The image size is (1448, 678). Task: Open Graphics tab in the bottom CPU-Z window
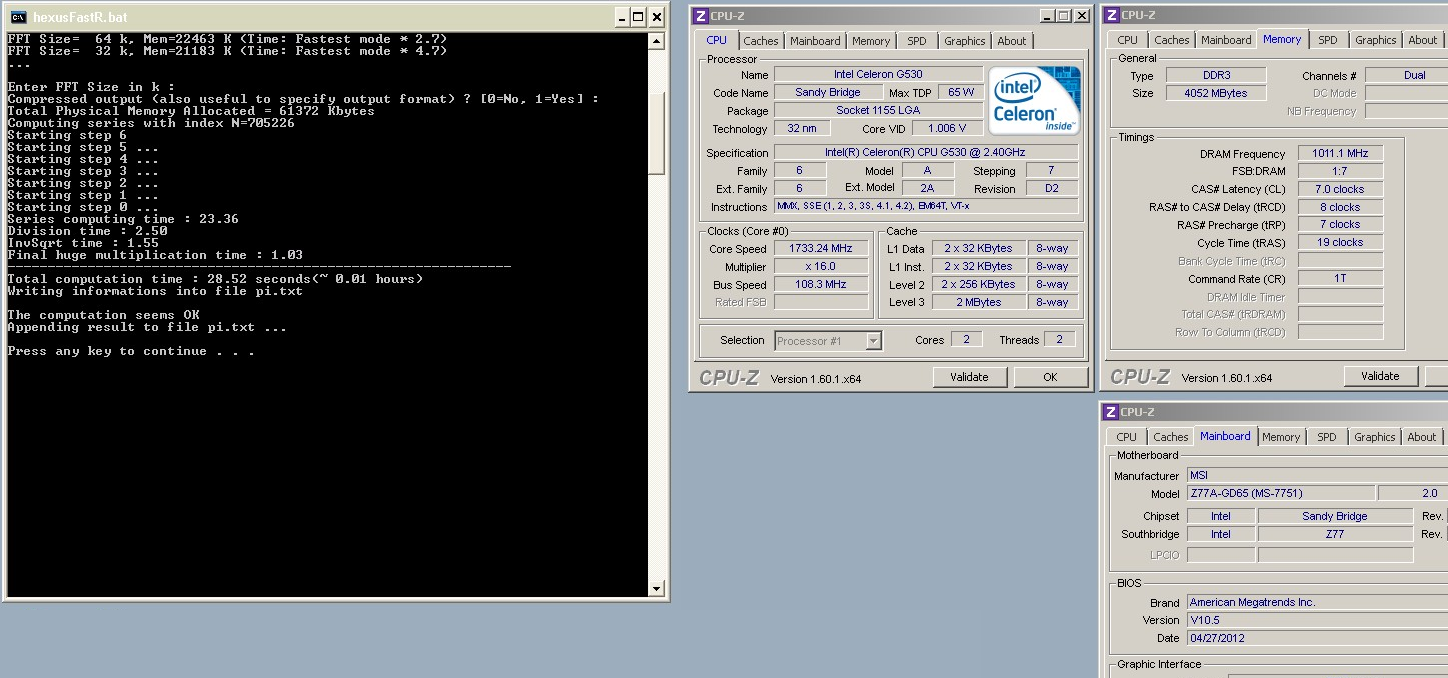coord(1375,437)
